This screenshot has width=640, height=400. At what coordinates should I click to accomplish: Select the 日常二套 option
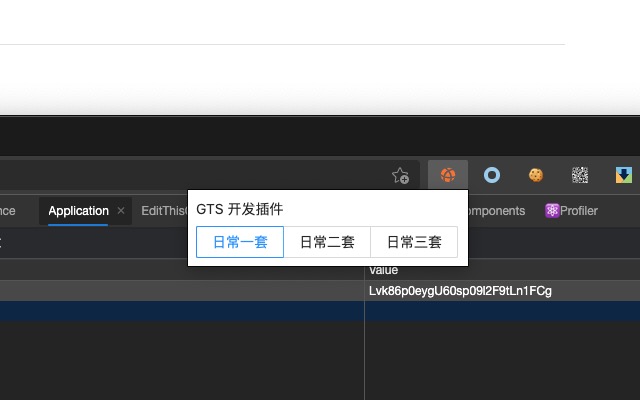point(327,242)
